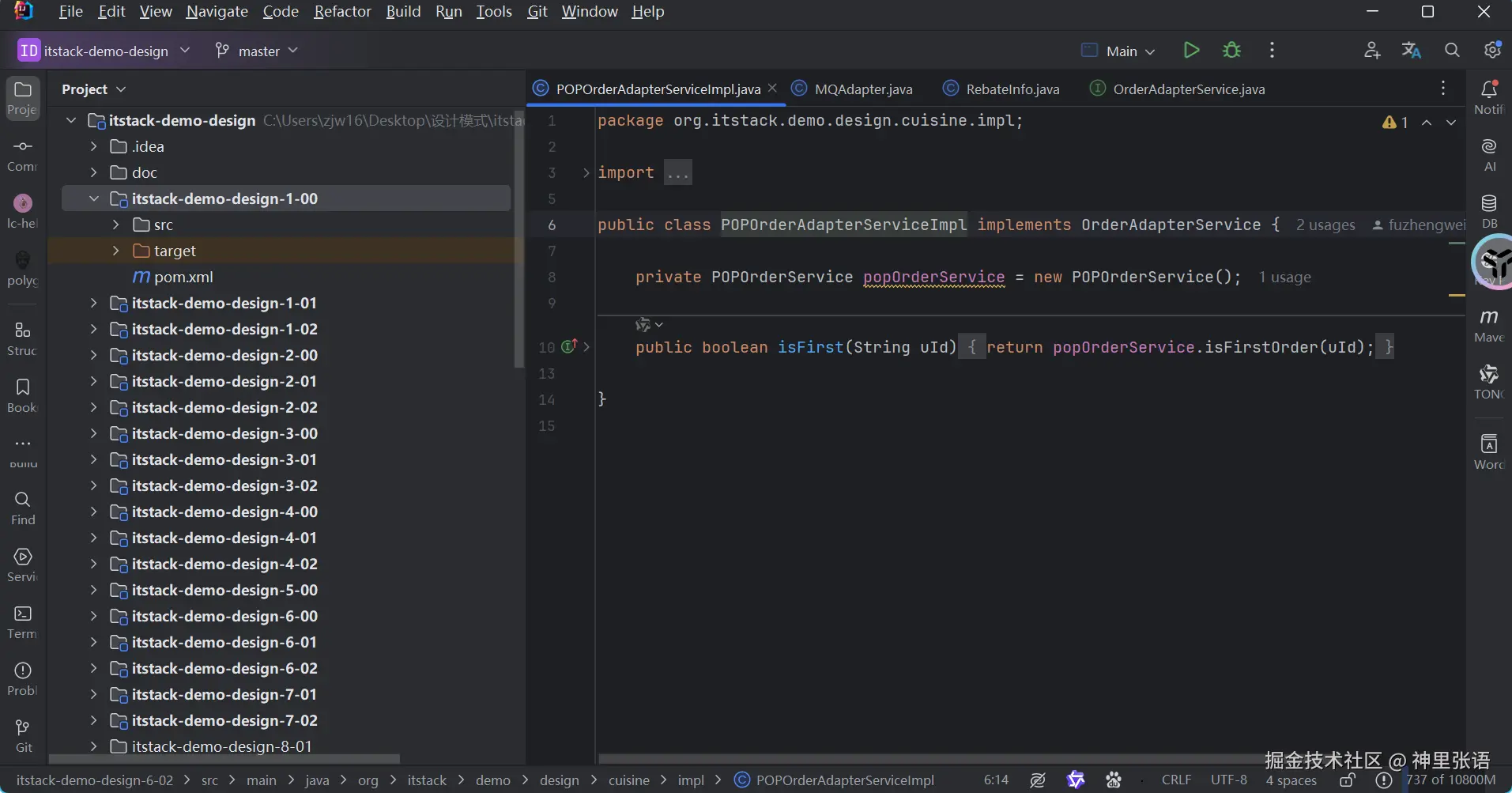Image resolution: width=1512 pixels, height=793 pixels.
Task: Open the Bookmarks tool window
Action: tap(23, 395)
